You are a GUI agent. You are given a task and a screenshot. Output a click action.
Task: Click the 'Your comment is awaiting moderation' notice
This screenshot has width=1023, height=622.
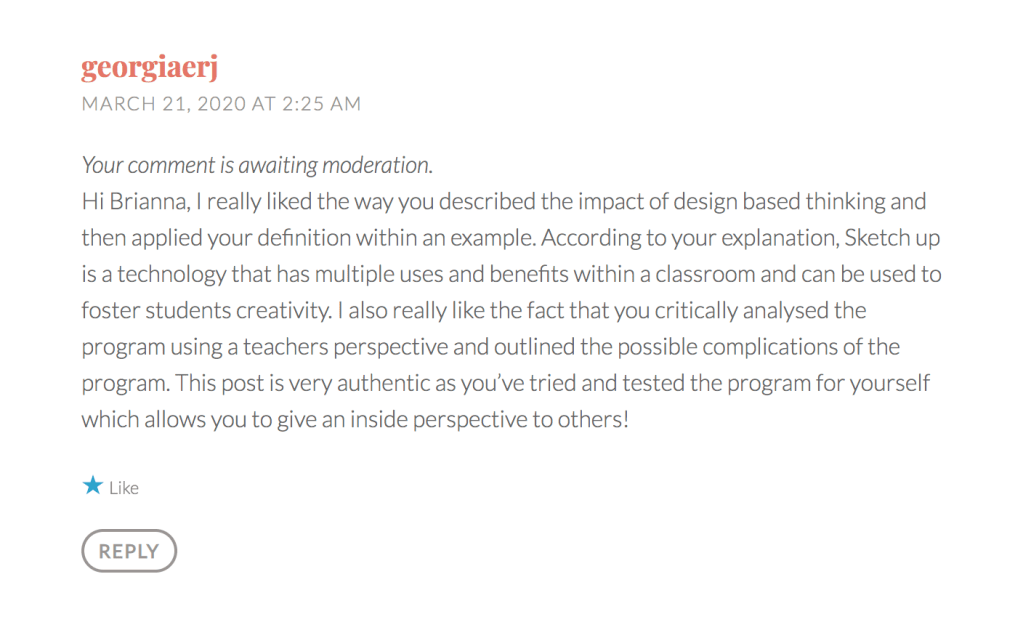pos(257,165)
